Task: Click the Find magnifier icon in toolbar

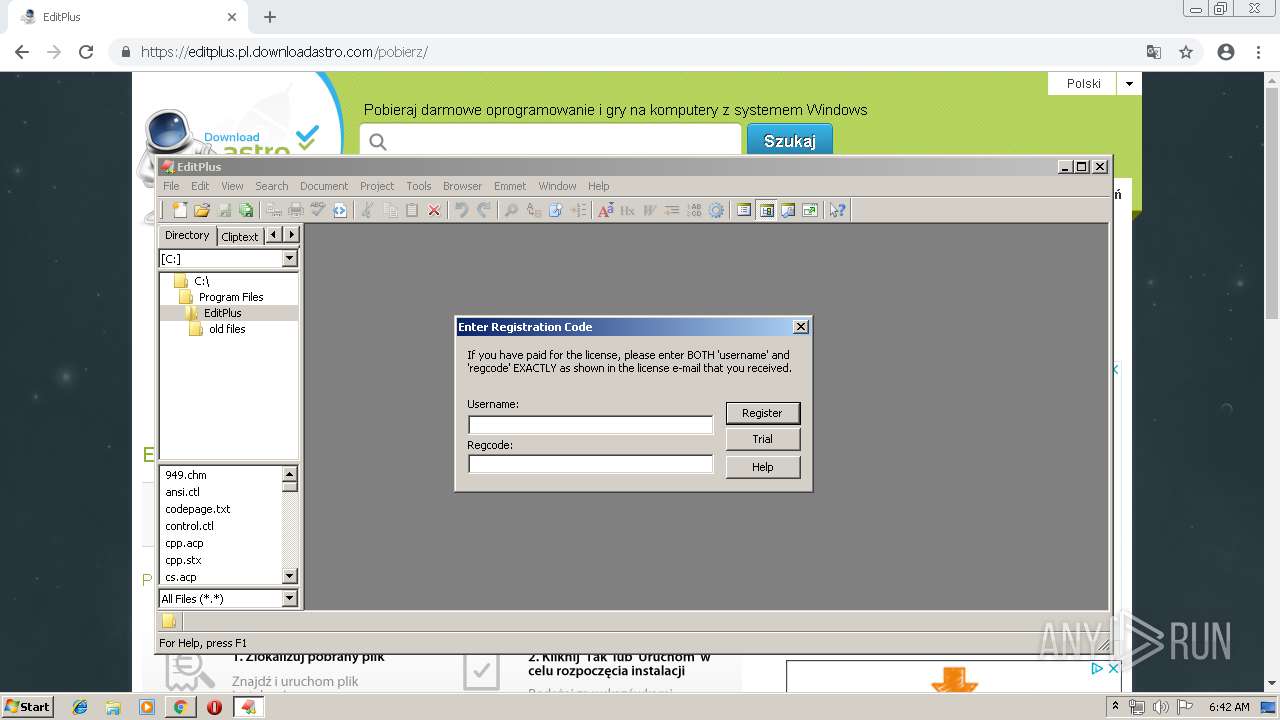Action: [510, 210]
